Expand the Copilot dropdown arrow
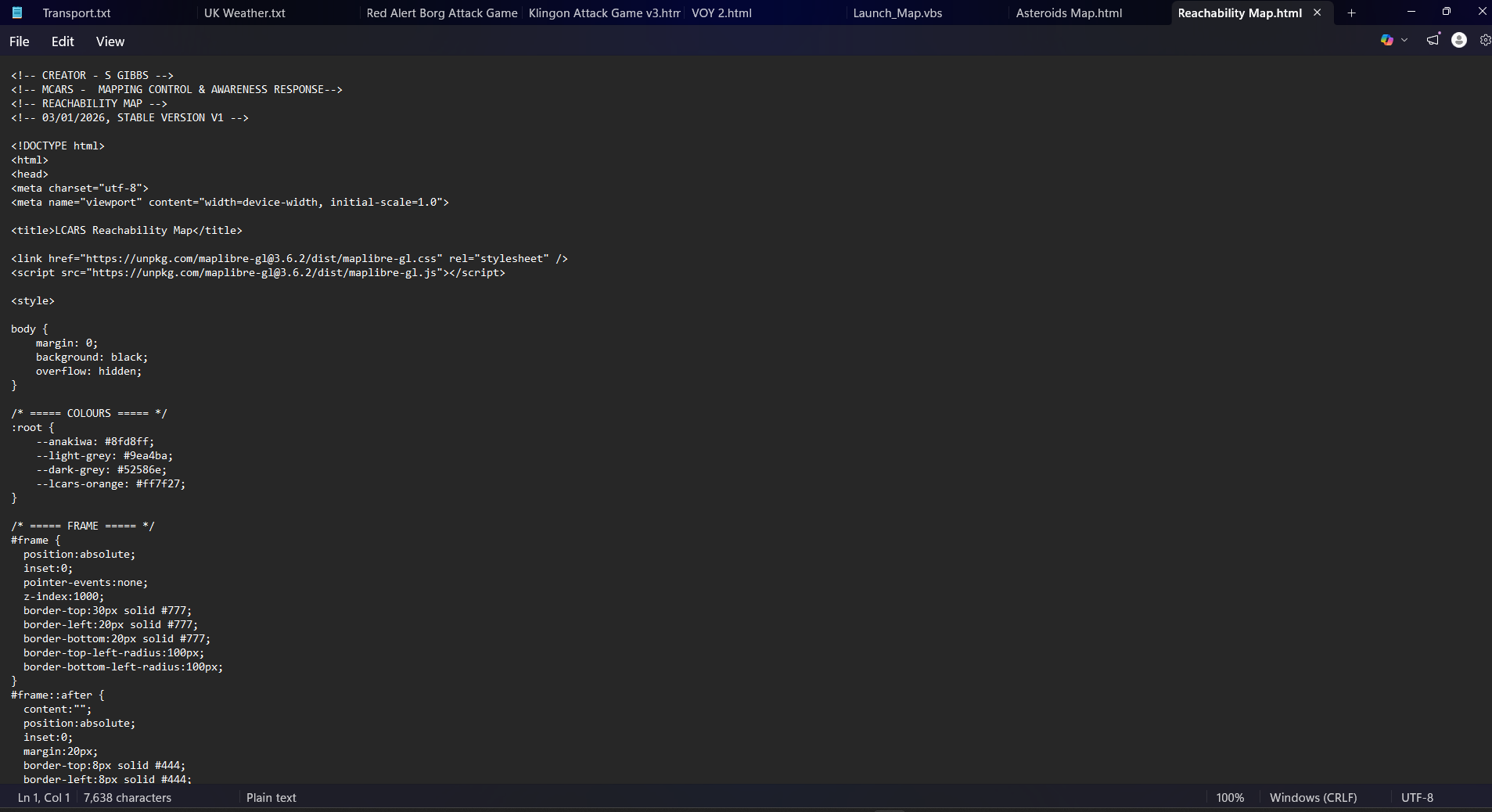Screen dimensions: 1492x812 pyautogui.click(x=1404, y=41)
